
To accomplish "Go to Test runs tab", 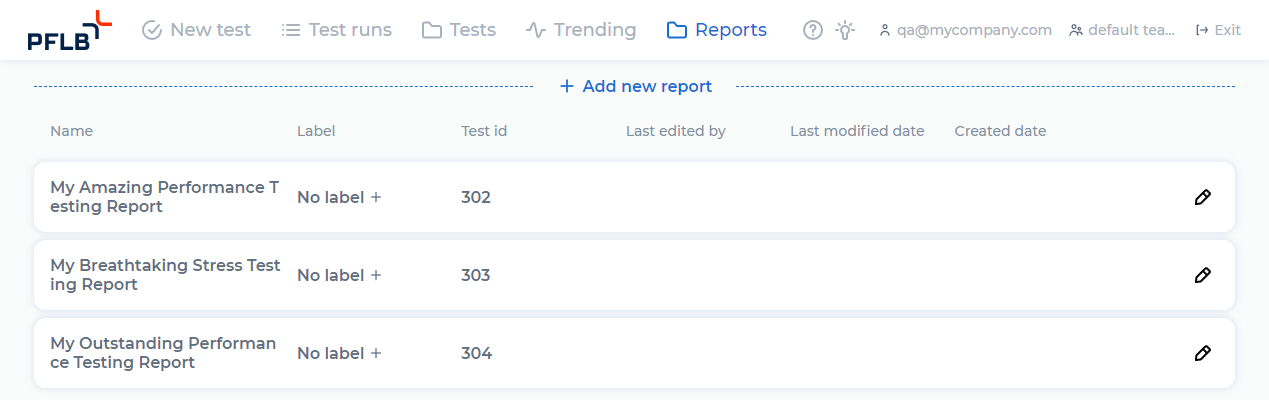I will pos(337,30).
